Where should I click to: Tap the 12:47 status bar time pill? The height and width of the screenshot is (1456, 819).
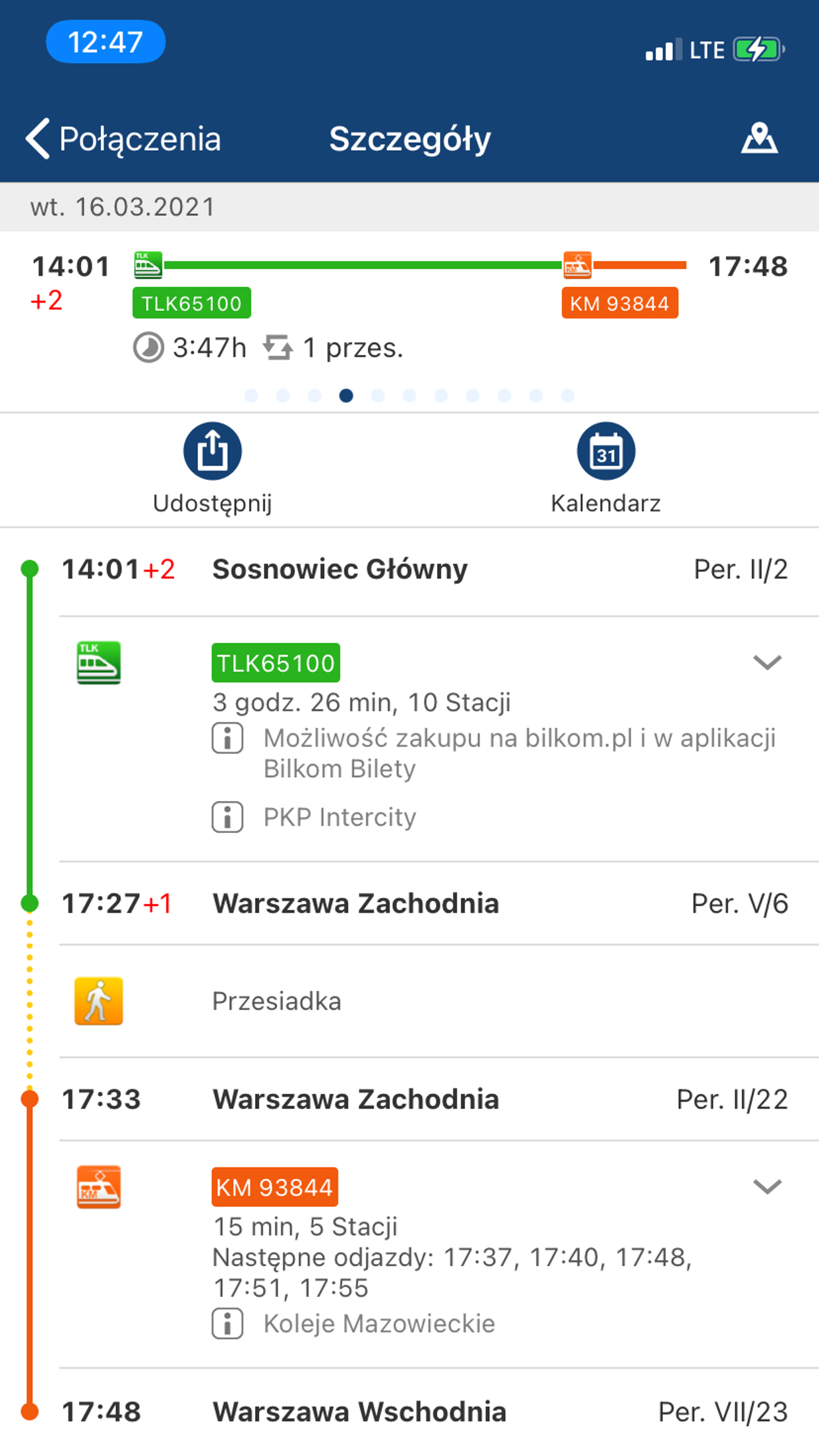pos(106,42)
